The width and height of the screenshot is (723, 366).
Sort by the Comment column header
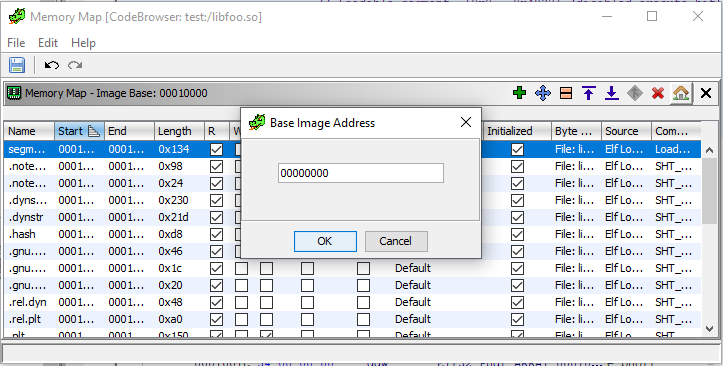pos(676,131)
